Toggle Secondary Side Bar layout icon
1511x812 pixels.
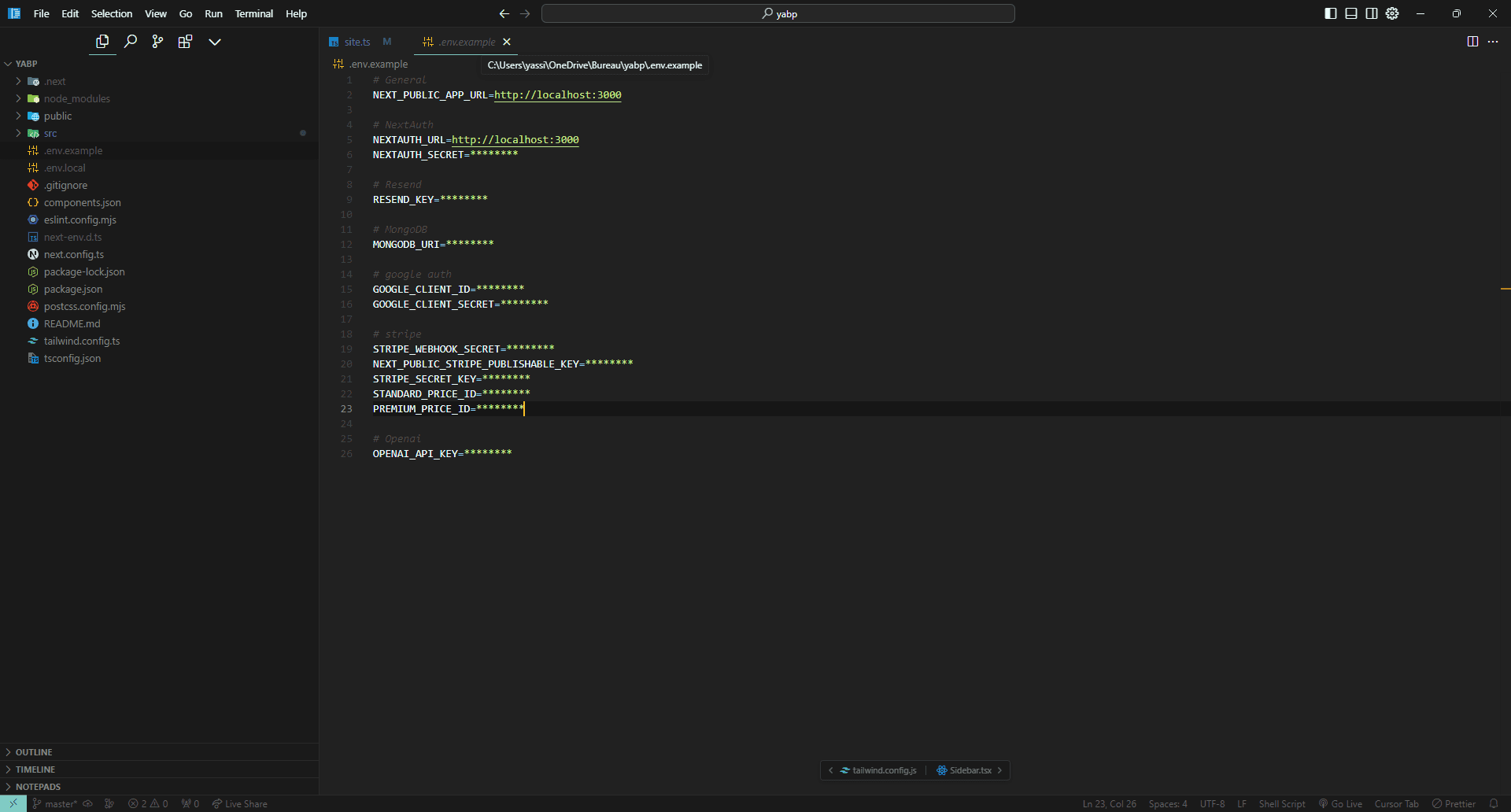pyautogui.click(x=1372, y=13)
